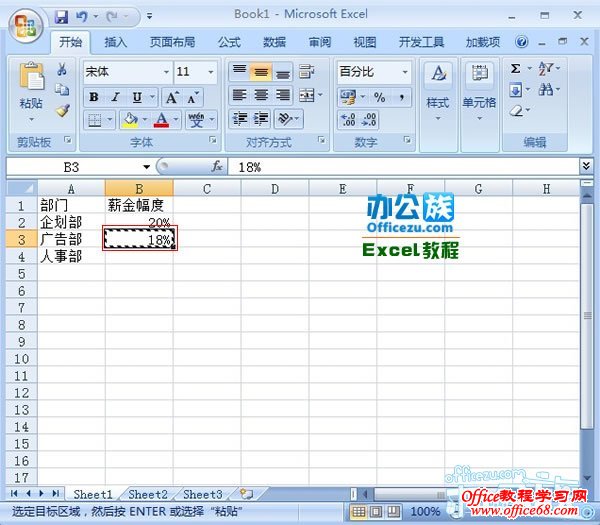Apply borders with the border icon

95,120
